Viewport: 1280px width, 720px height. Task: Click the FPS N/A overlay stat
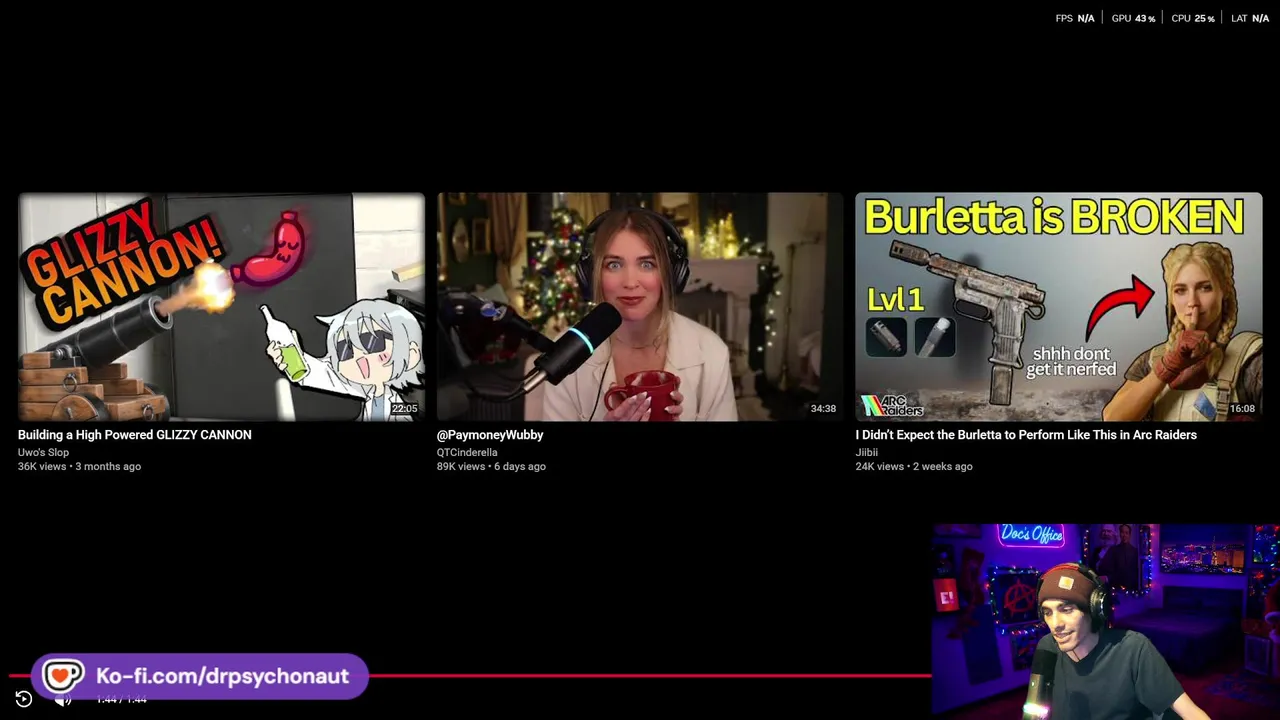click(1075, 18)
